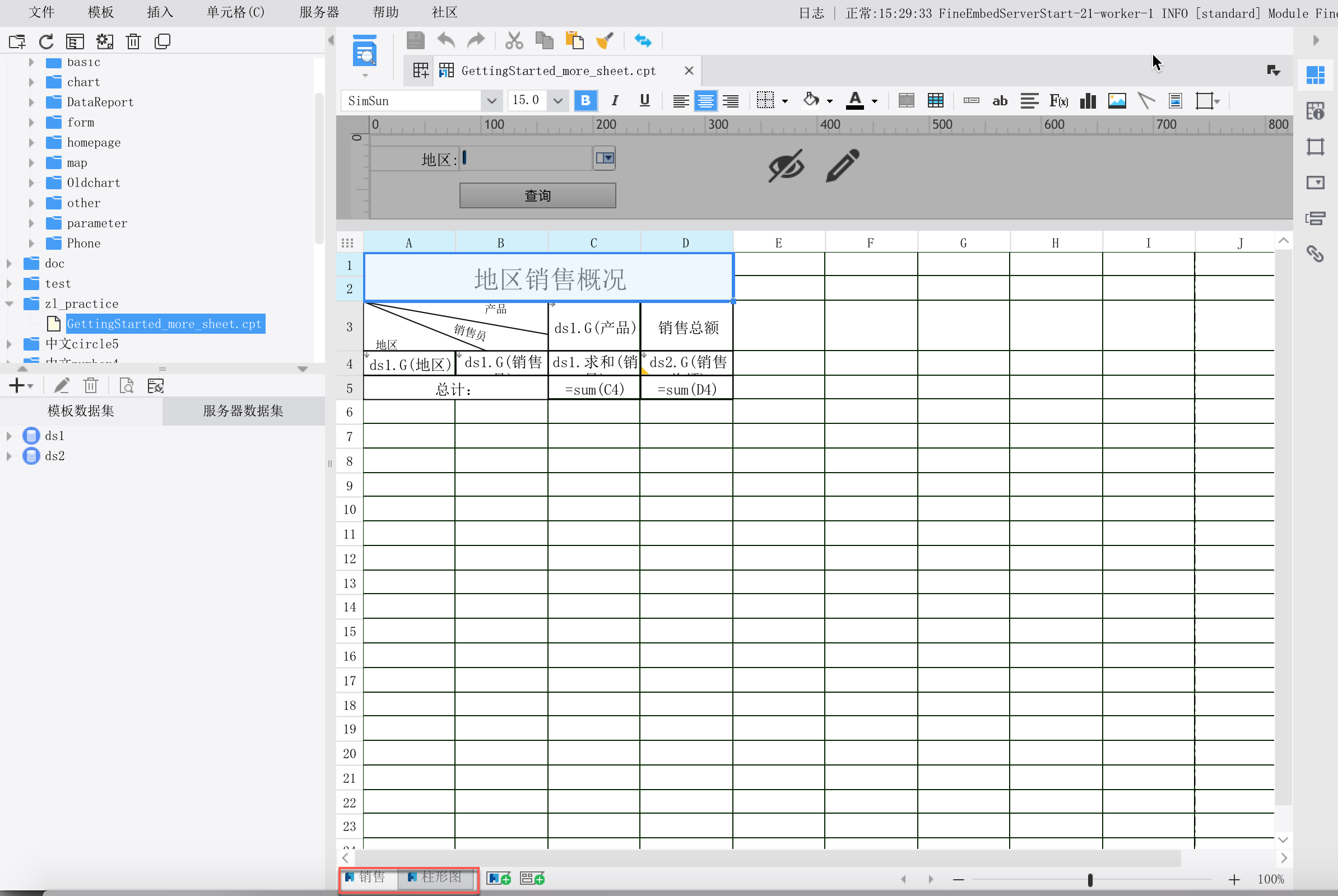Expand the ds1 dataset node

[9, 436]
